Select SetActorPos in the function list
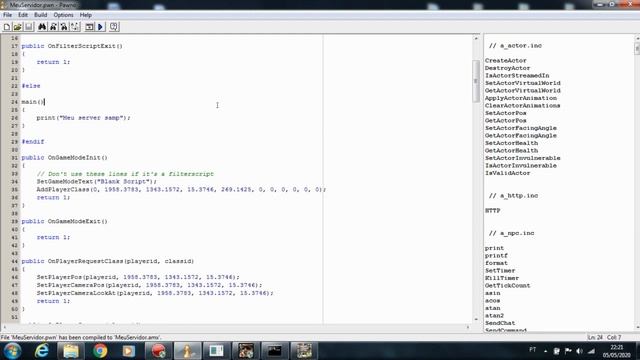 pos(505,113)
